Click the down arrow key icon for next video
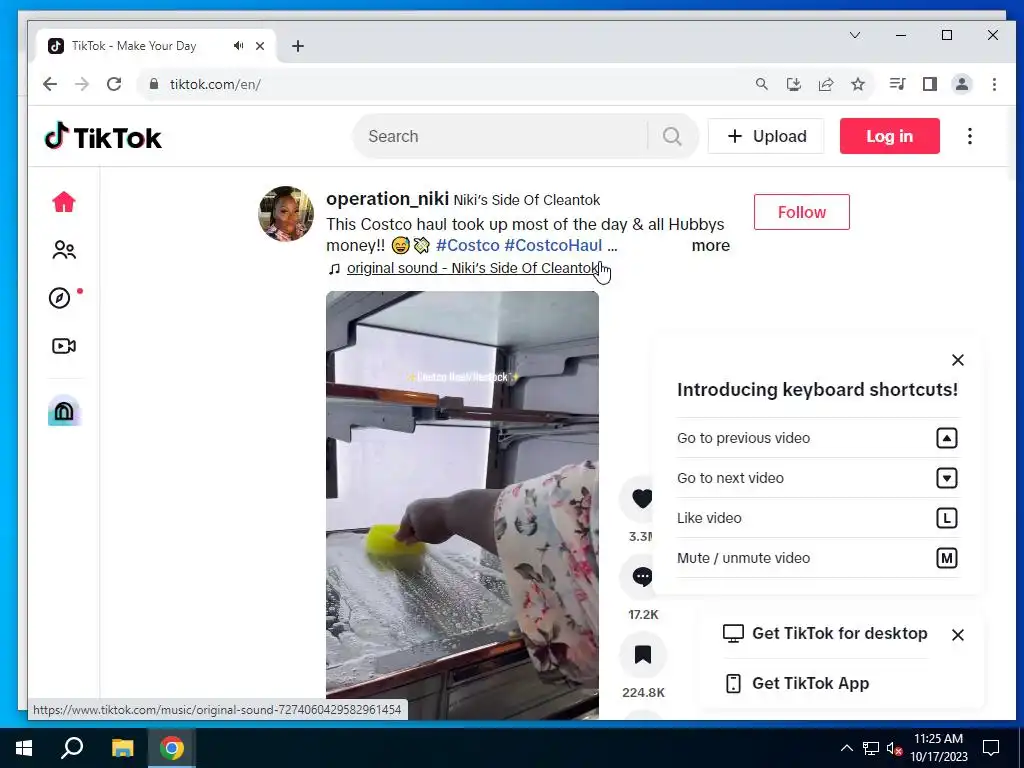 [946, 478]
